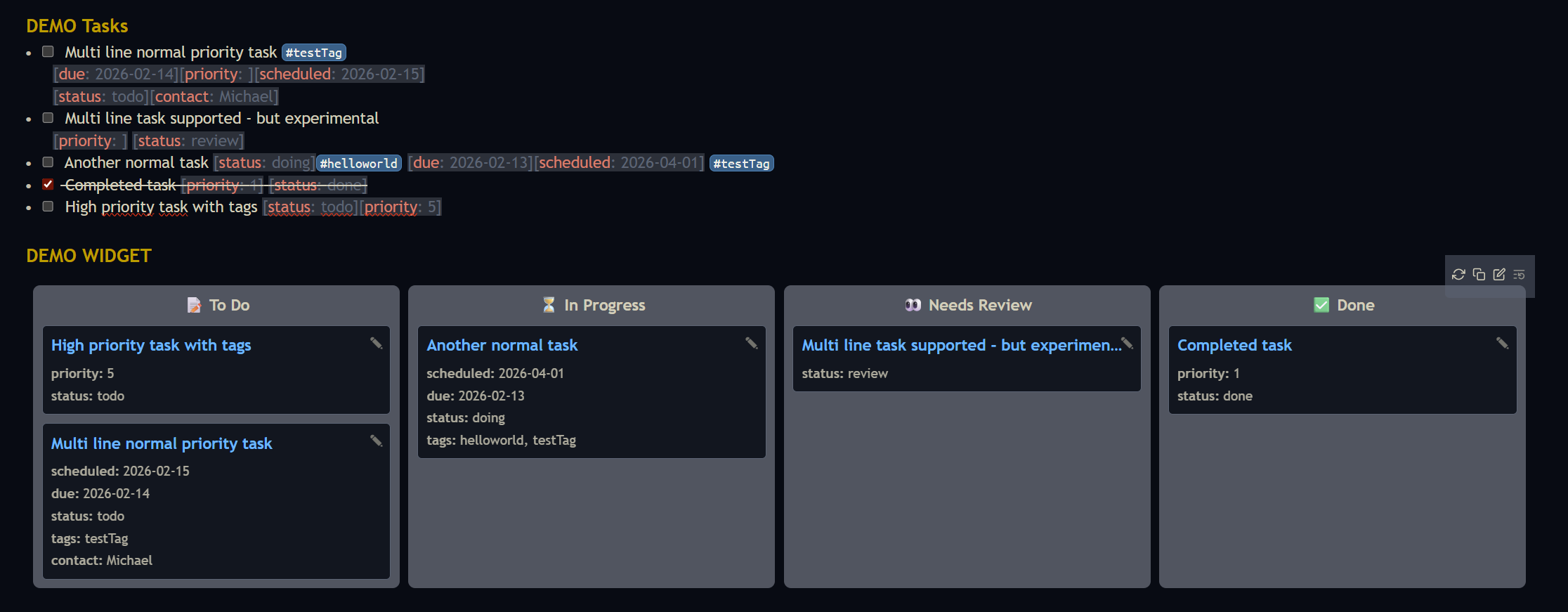
Task: Uncheck the Completed task checkbox
Action: [x=48, y=184]
